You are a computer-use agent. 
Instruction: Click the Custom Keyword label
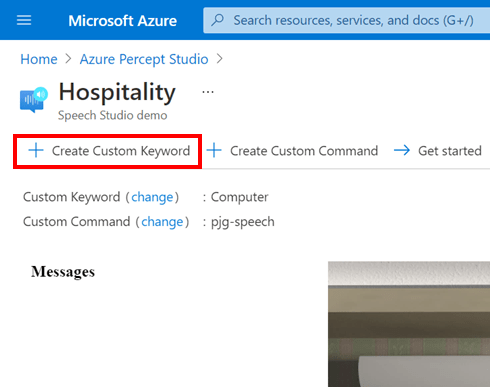[72, 197]
